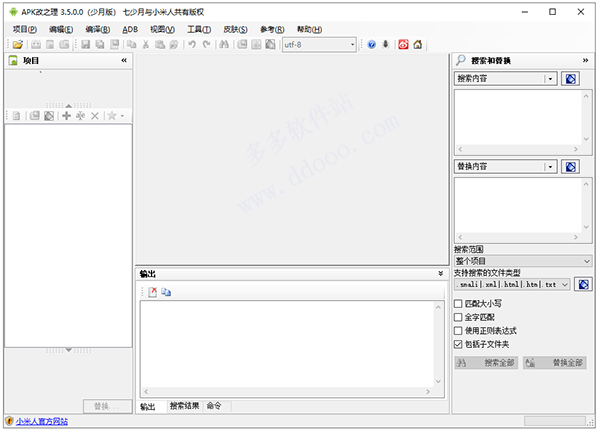Switch to the 输出 tab at bottom

[x=148, y=407]
